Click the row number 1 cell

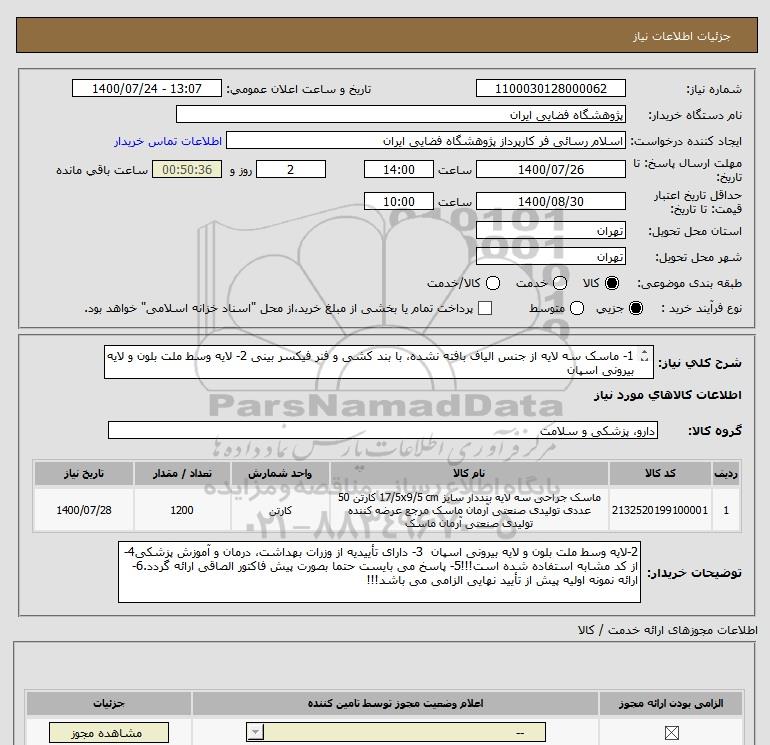(725, 510)
